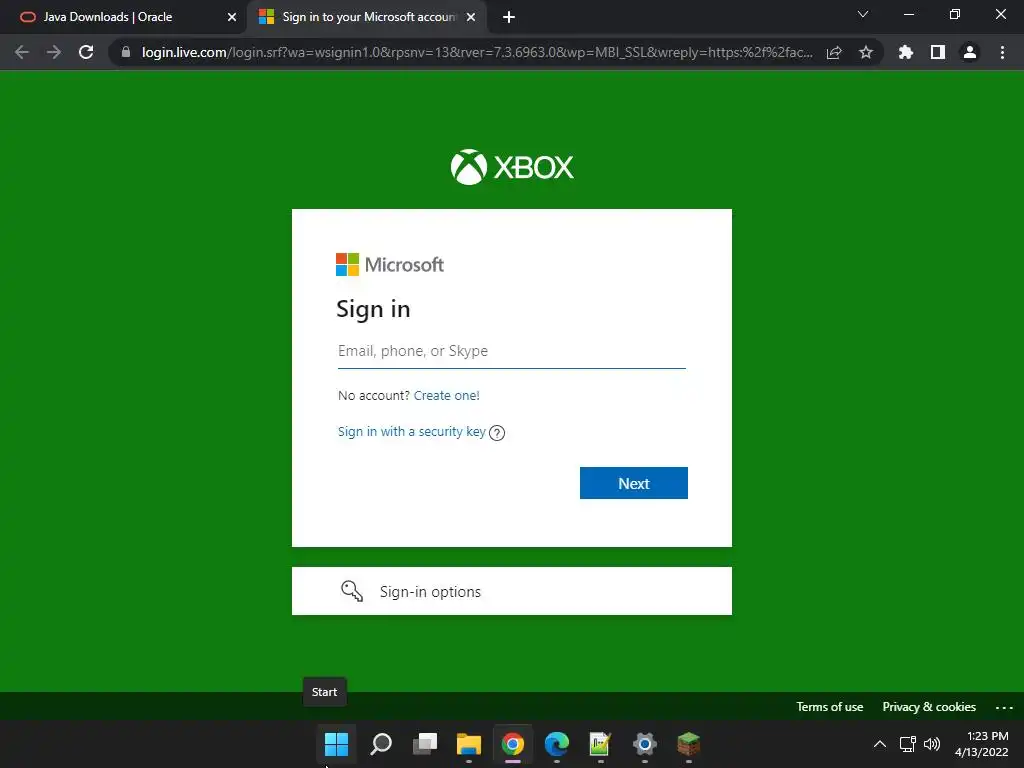The image size is (1024, 768).
Task: Click the Next button
Action: point(633,483)
